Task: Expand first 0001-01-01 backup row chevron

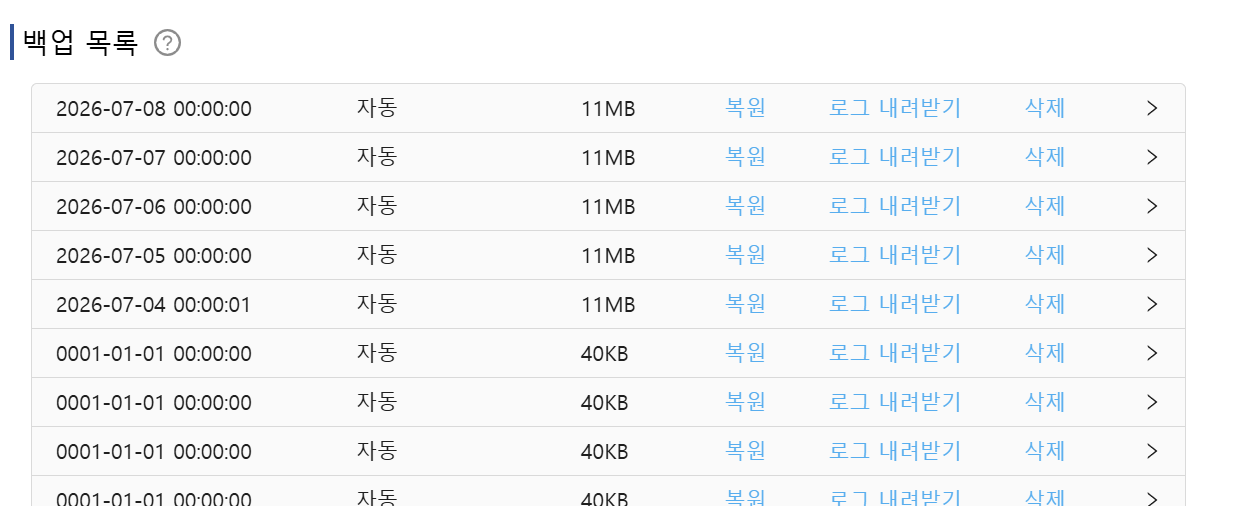Action: coord(1152,353)
